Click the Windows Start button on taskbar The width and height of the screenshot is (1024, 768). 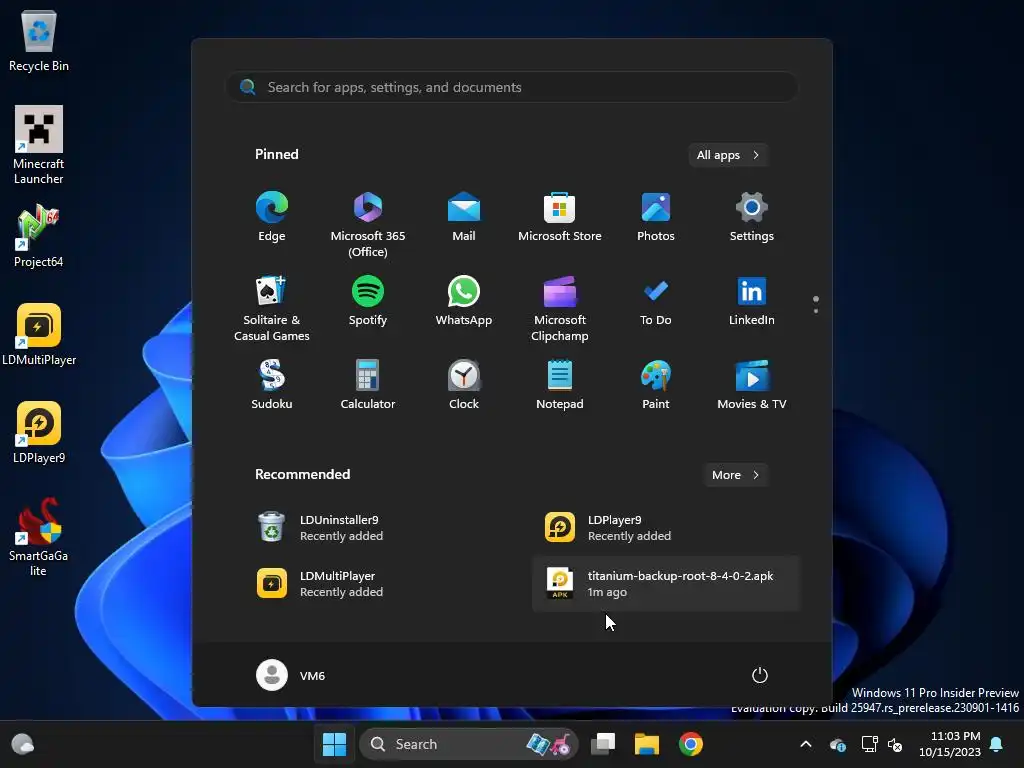pos(334,744)
